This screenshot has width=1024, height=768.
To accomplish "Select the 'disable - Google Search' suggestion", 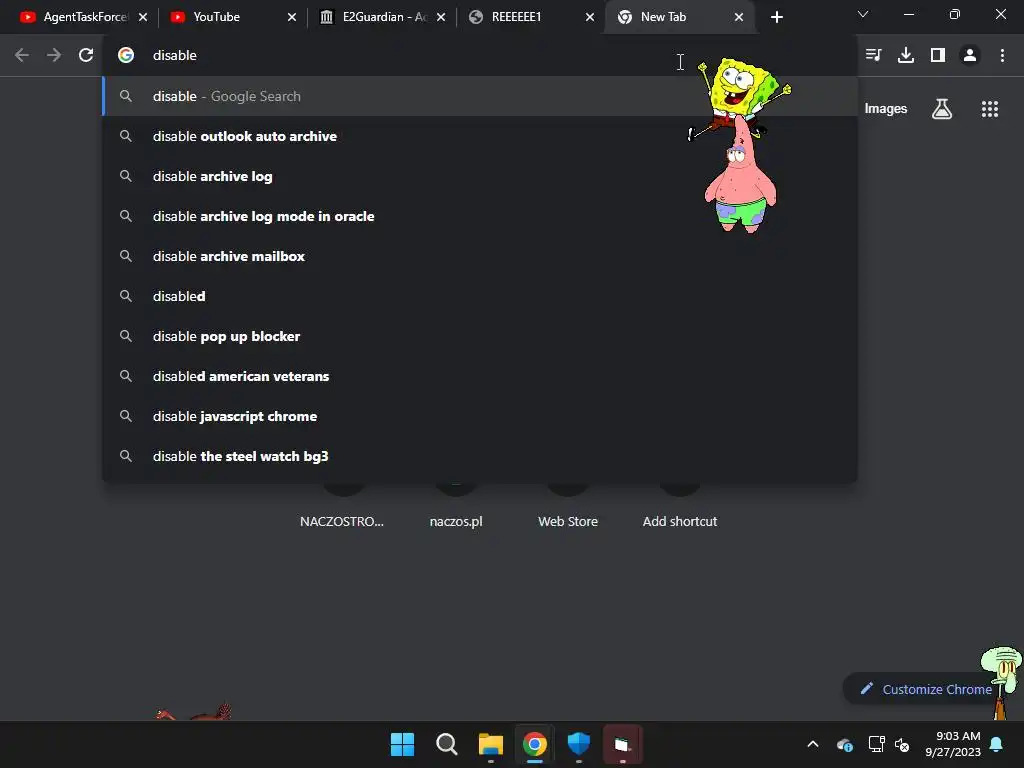I will pos(480,96).
